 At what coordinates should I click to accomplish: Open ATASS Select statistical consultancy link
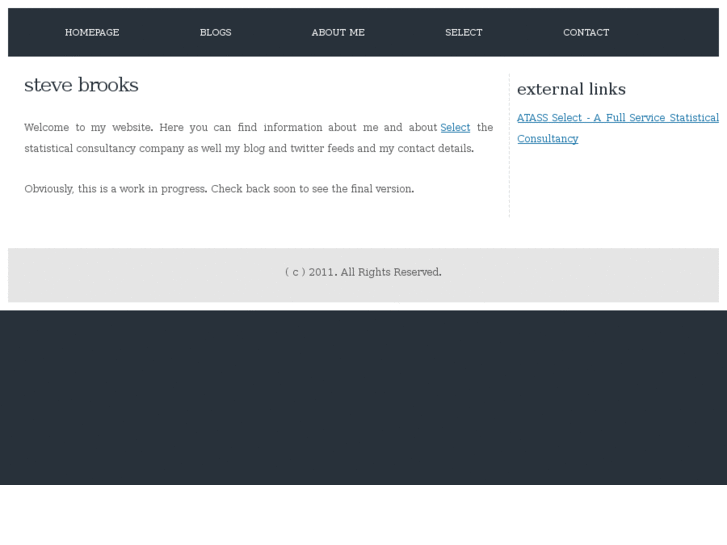point(618,128)
